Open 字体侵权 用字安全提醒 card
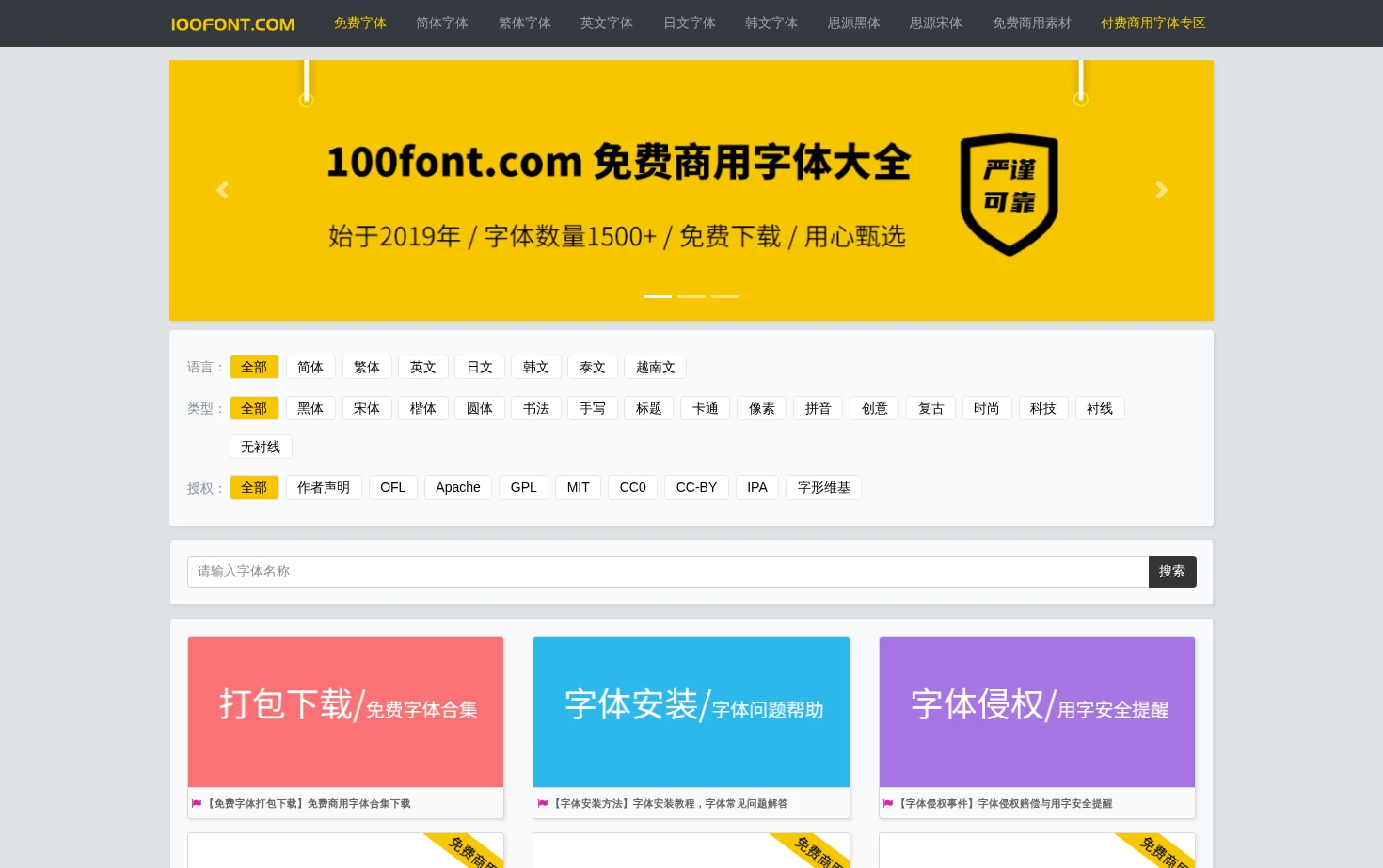 [1037, 712]
